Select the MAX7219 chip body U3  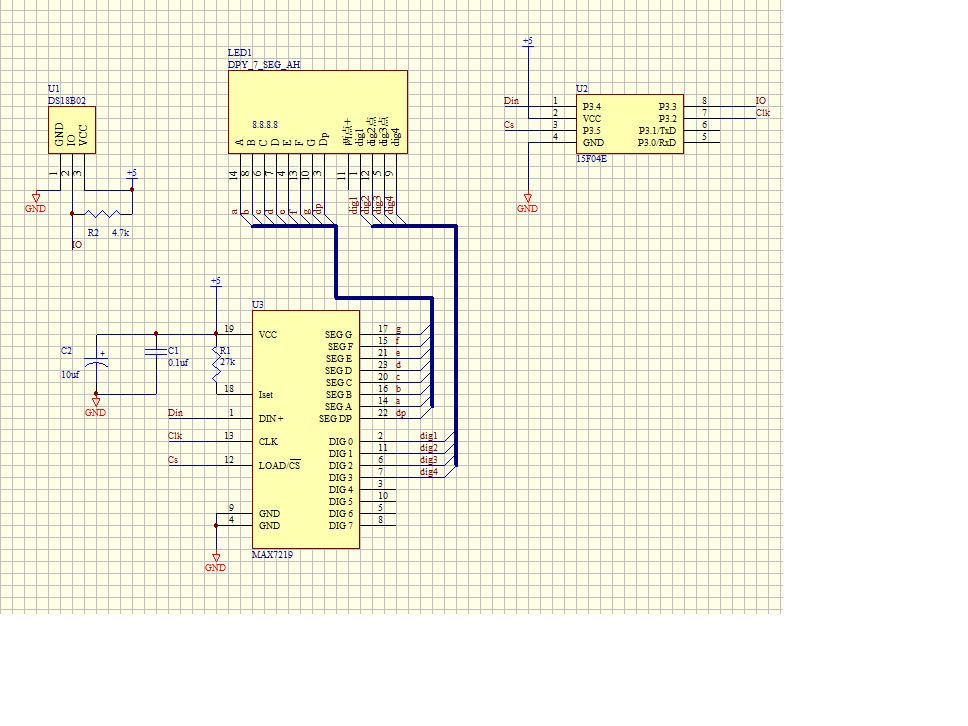click(x=305, y=430)
